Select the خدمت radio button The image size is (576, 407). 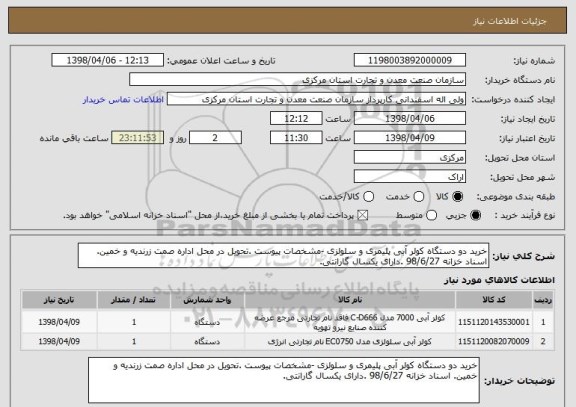419,197
